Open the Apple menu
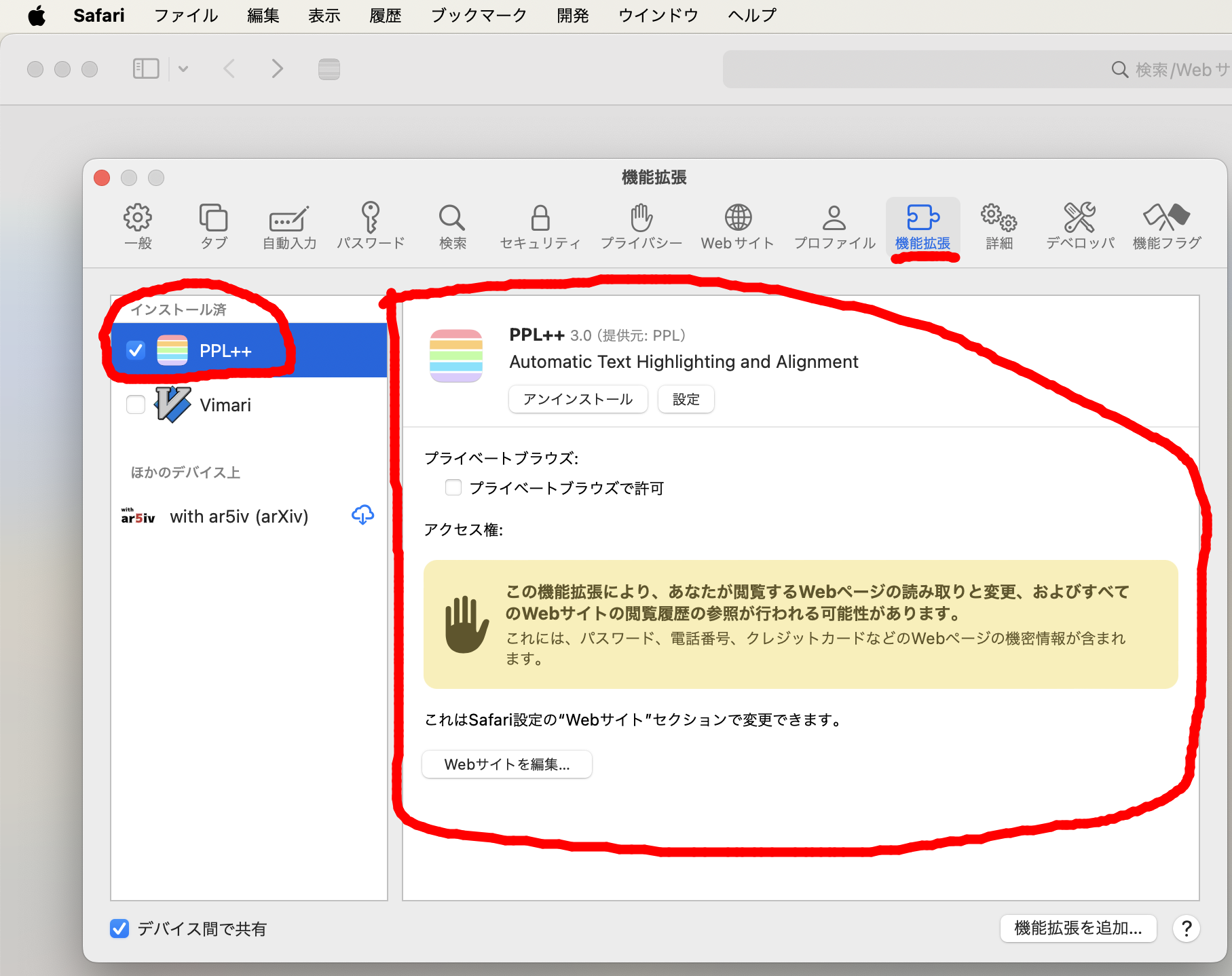 pyautogui.click(x=37, y=15)
